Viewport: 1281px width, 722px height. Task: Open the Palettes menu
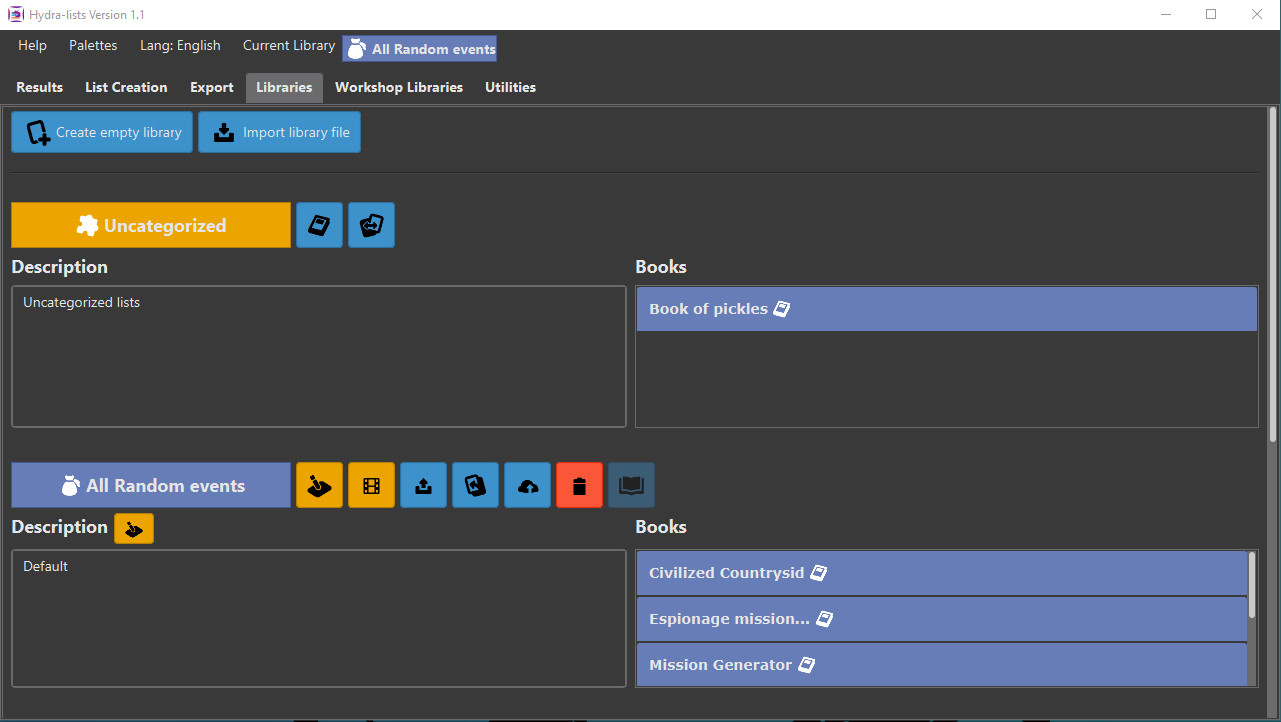[93, 45]
